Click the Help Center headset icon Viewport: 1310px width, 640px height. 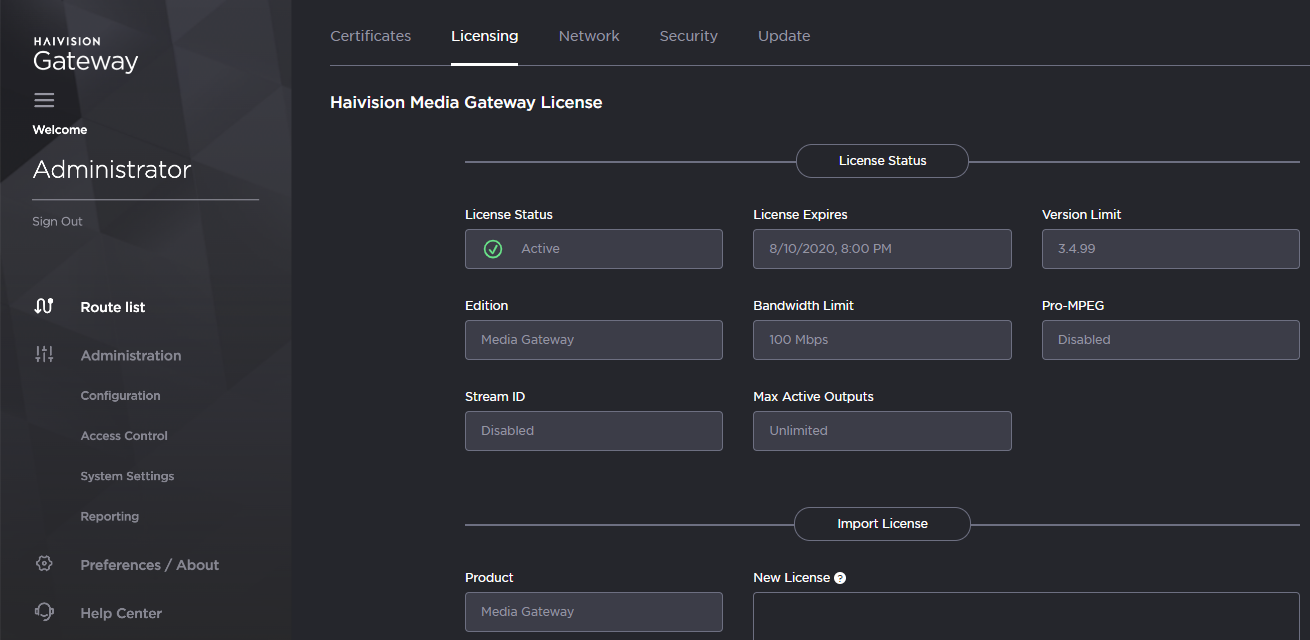pos(44,612)
